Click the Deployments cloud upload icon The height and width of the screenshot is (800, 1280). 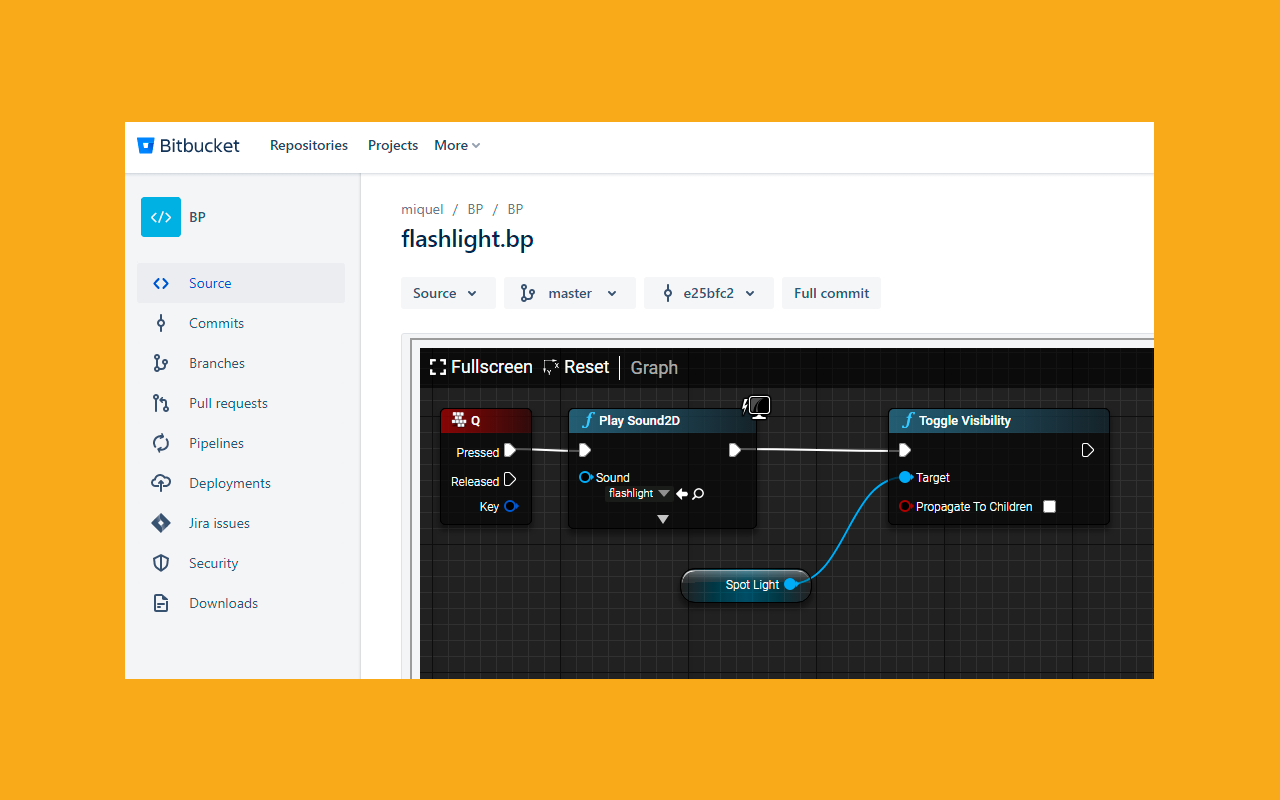pyautogui.click(x=161, y=483)
